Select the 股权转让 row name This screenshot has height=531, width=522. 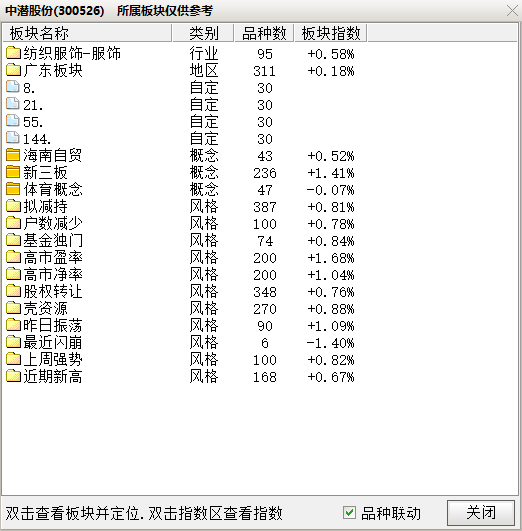53,291
